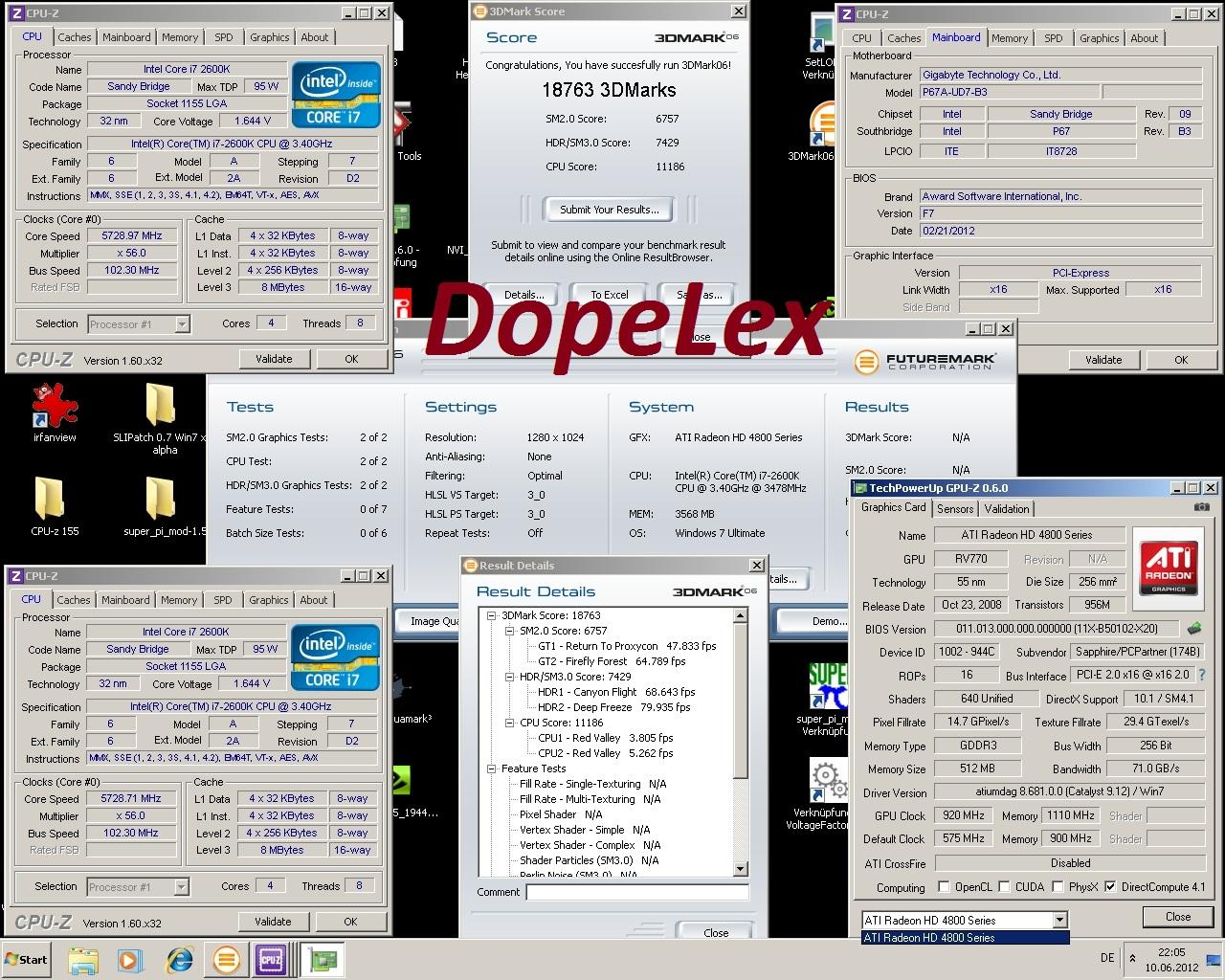The height and width of the screenshot is (980, 1225).
Task: Switch to Memory tab in top-left CPU-Z
Action: pos(180,37)
